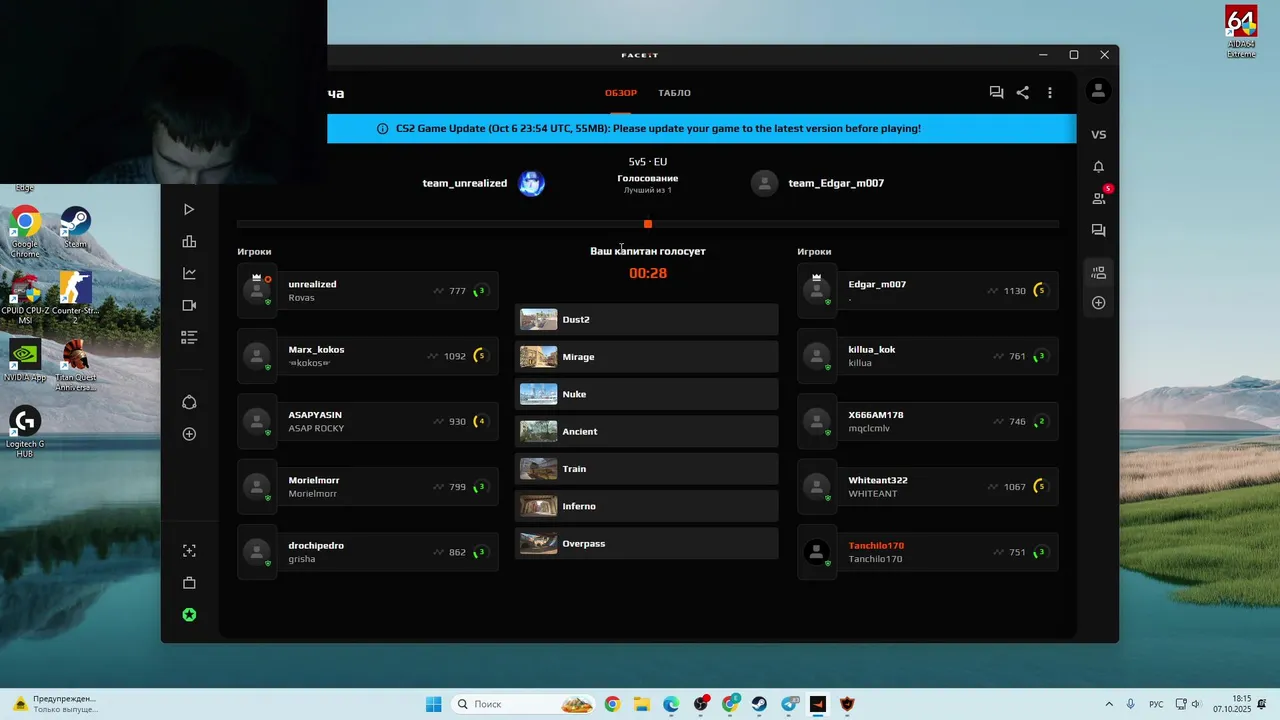Image resolution: width=1280 pixels, height=720 pixels.
Task: Click the team_unrealized blue avatar
Action: [532, 183]
